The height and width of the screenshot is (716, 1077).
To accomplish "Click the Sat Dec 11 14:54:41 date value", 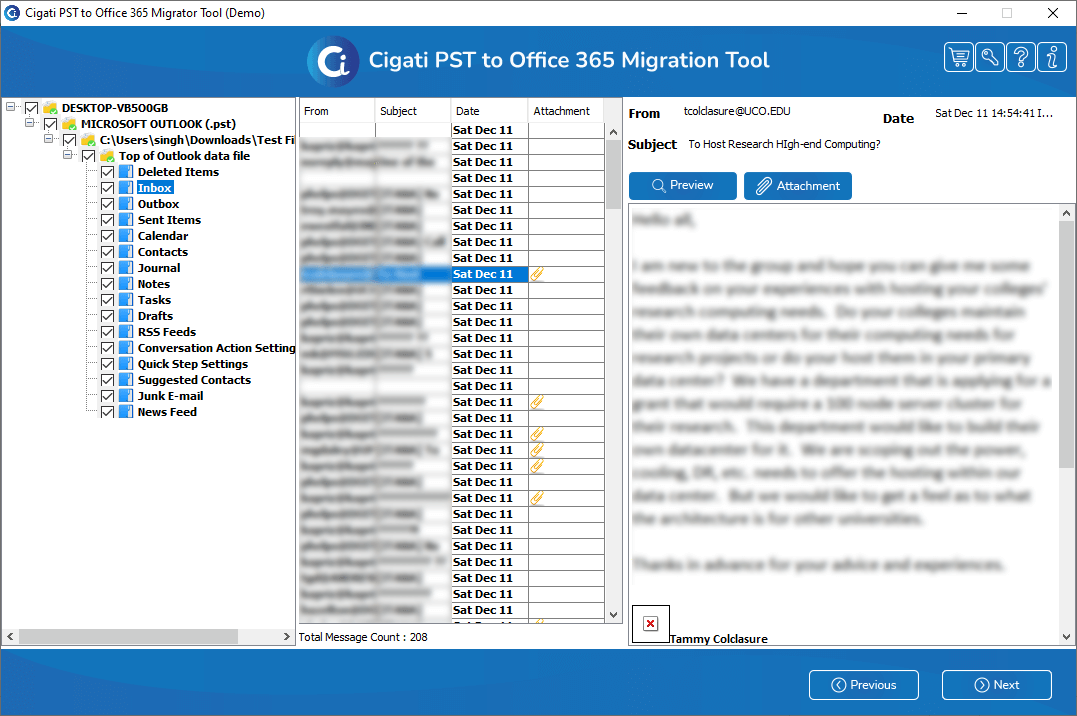I will point(993,113).
